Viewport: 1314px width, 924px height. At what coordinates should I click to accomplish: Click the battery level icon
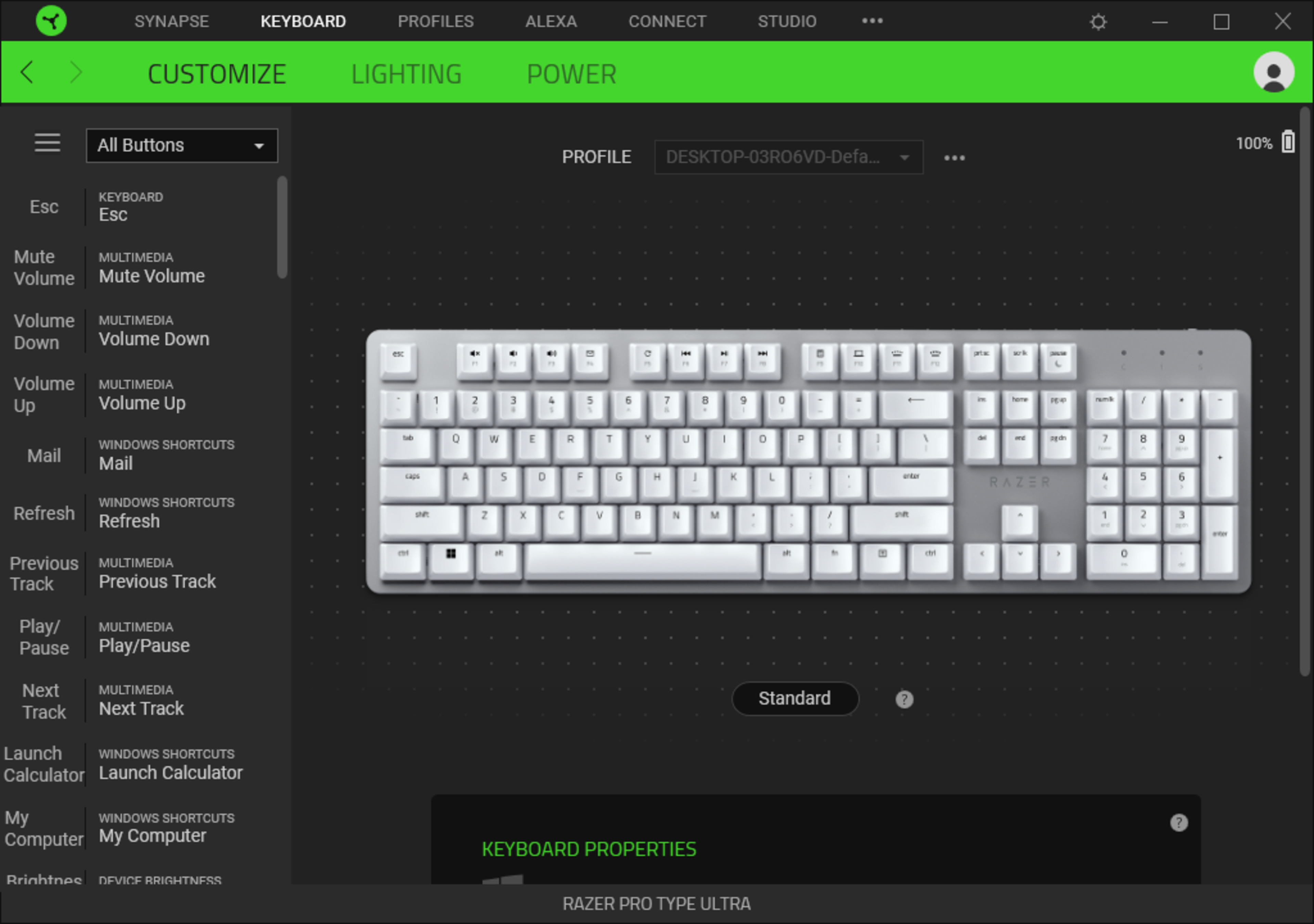coord(1288,141)
